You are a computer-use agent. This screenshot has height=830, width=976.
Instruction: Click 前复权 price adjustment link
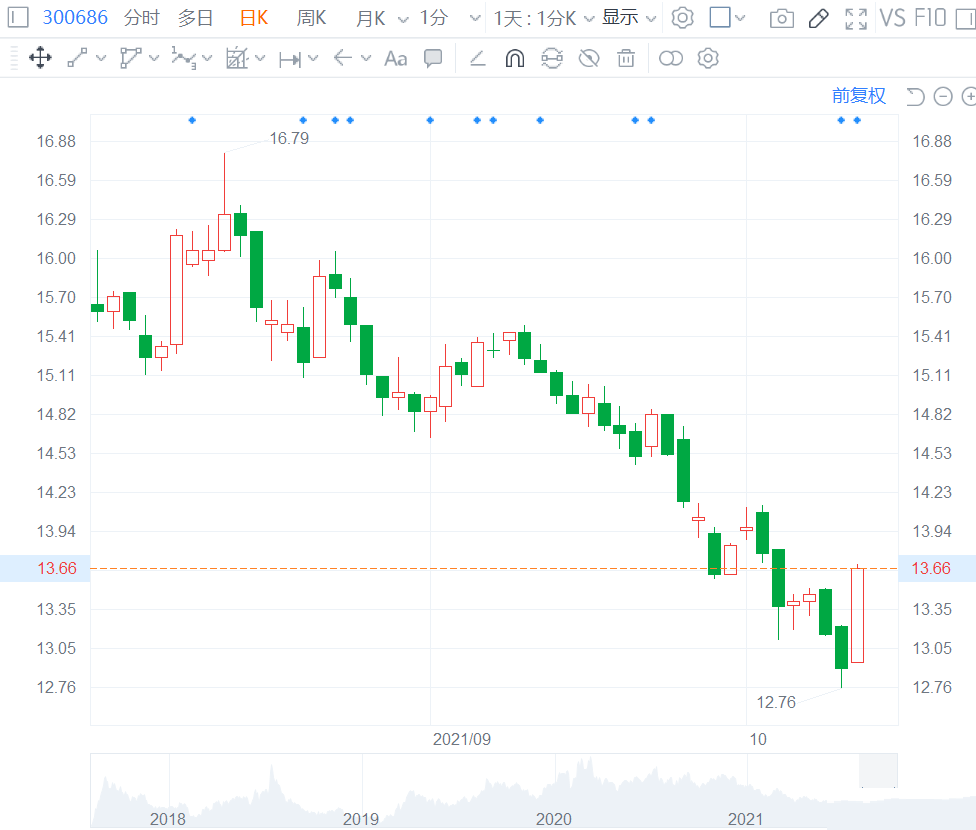click(859, 96)
